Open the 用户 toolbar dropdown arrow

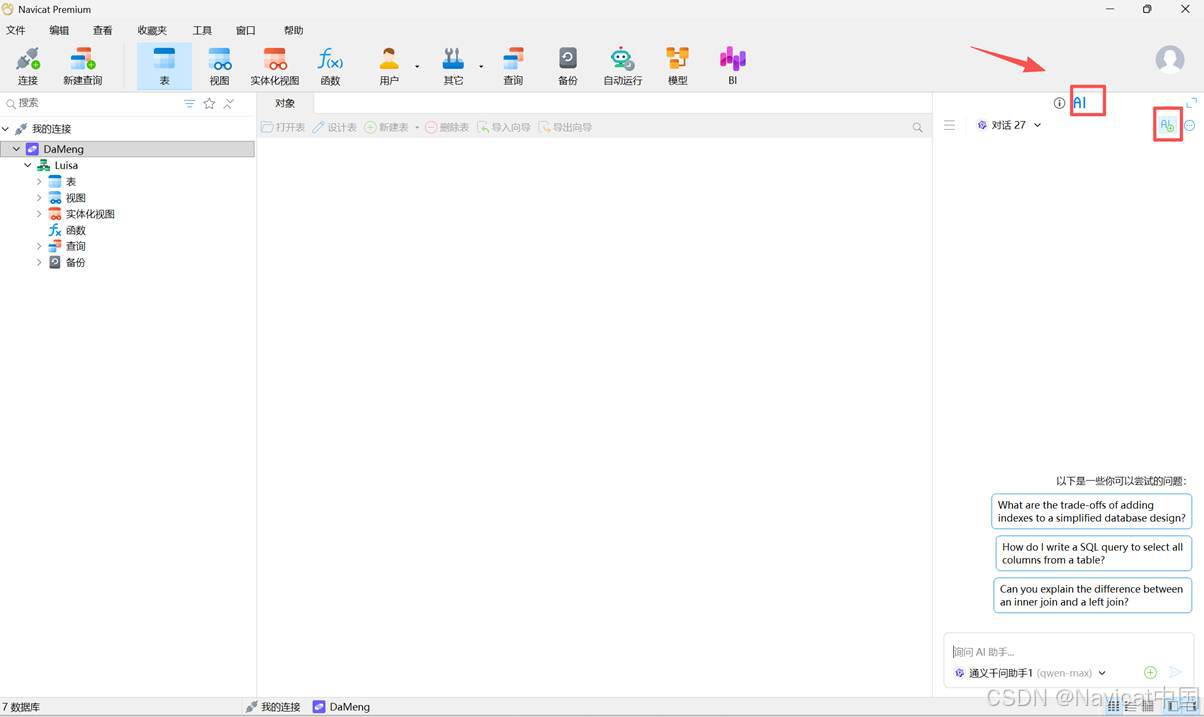tap(417, 67)
